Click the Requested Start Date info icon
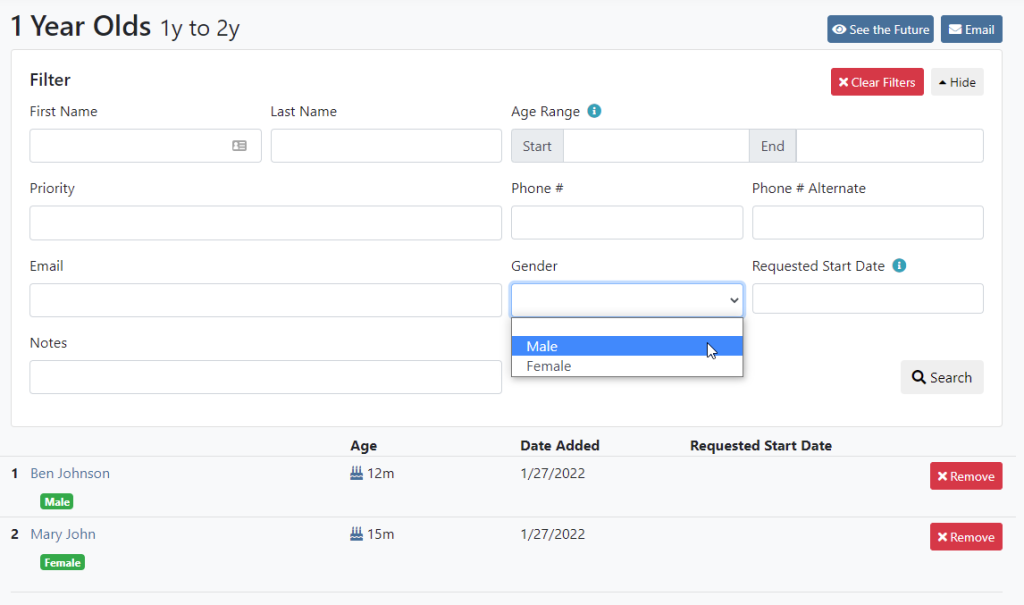Screen dimensions: 1024x605 click(899, 265)
